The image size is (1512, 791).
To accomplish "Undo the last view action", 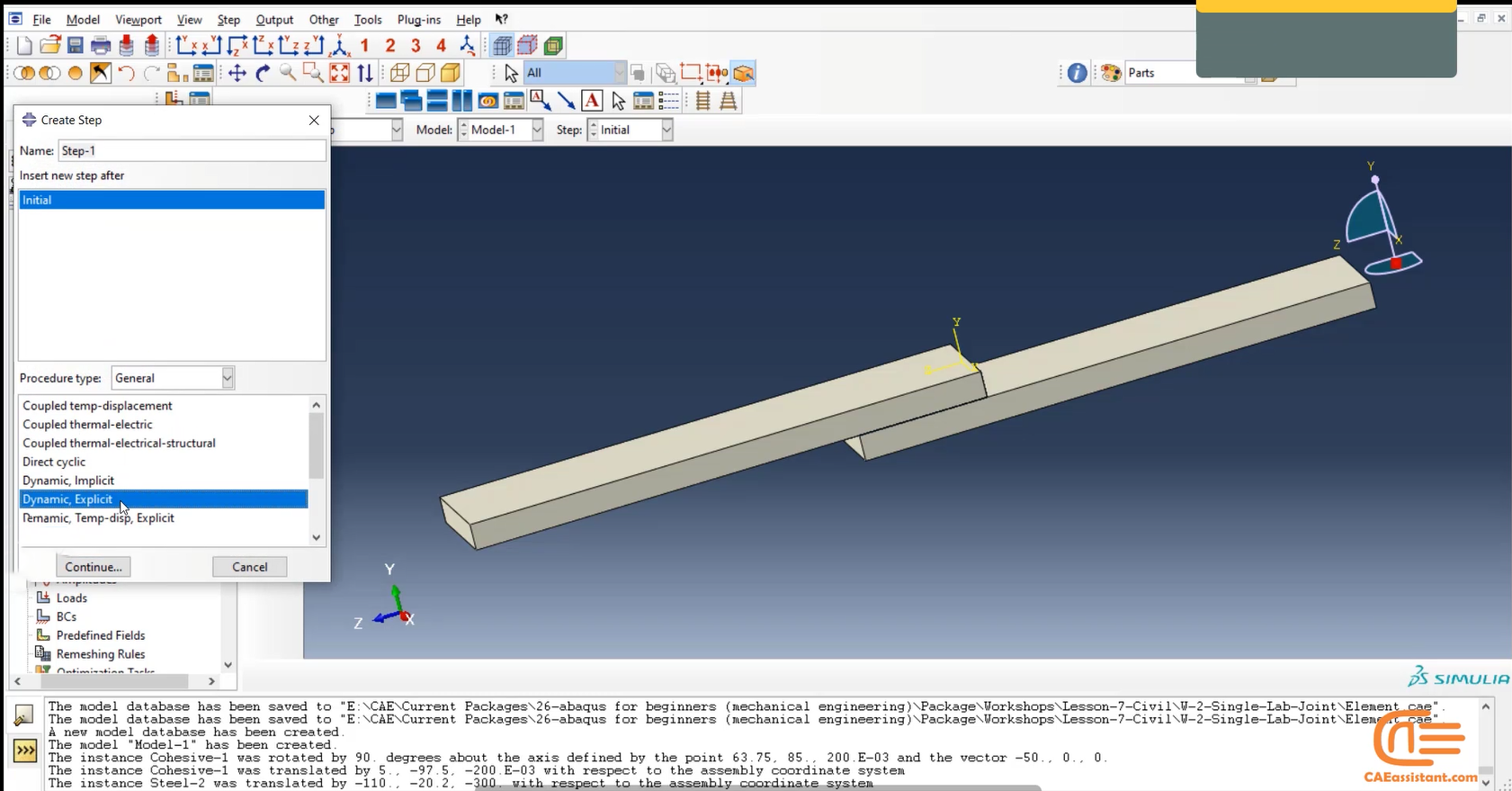I will (126, 73).
